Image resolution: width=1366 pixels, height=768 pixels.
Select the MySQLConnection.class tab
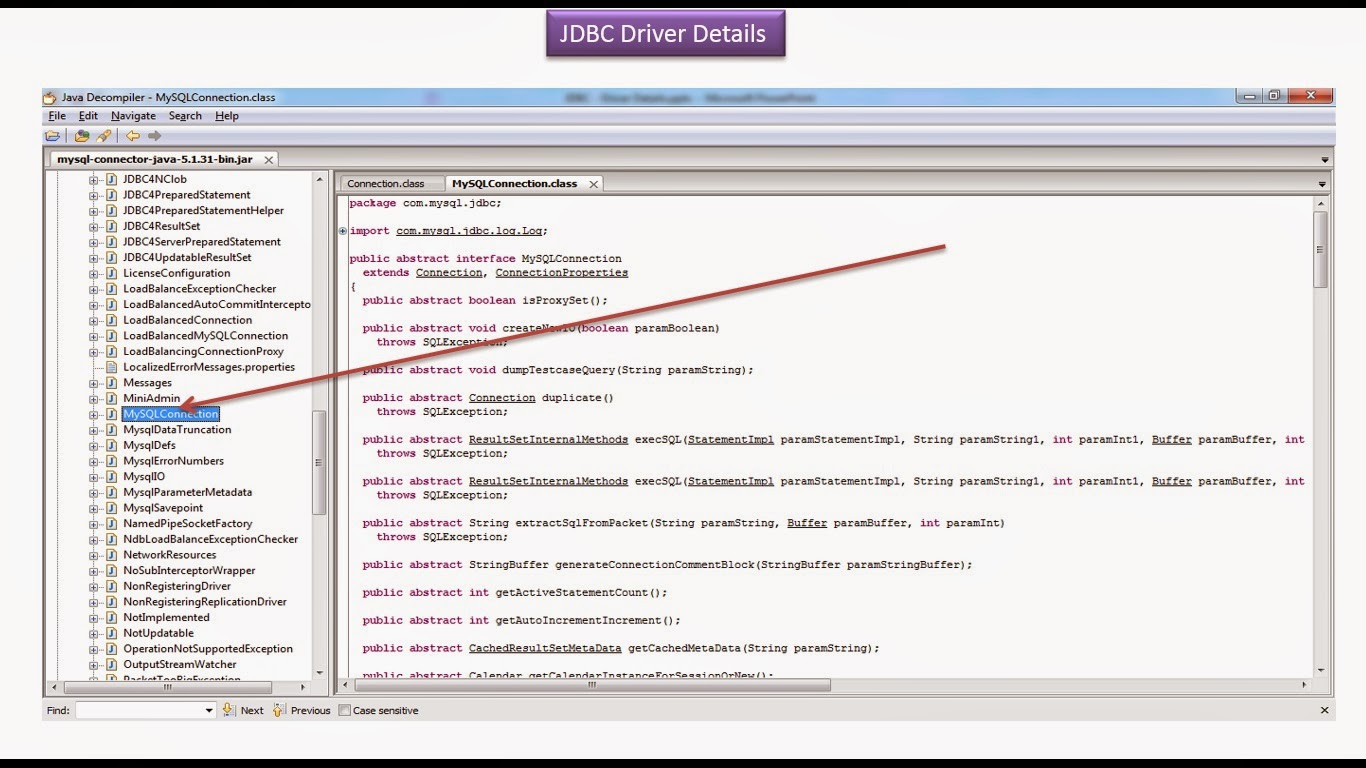tap(514, 184)
